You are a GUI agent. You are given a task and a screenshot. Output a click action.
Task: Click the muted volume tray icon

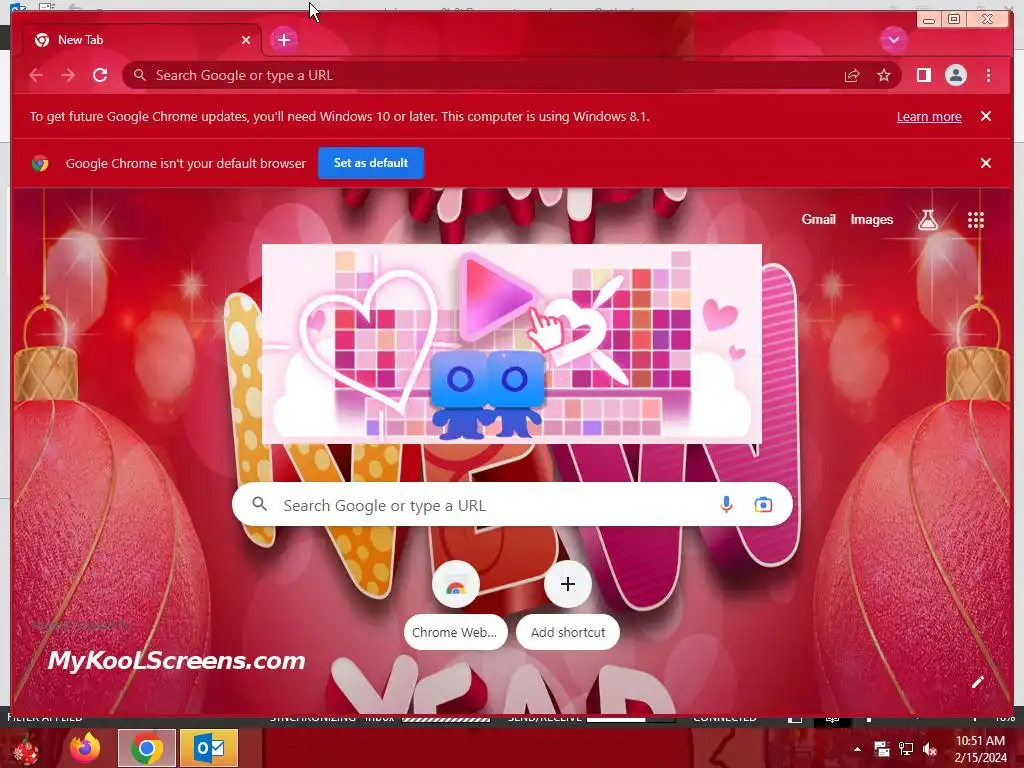point(930,749)
